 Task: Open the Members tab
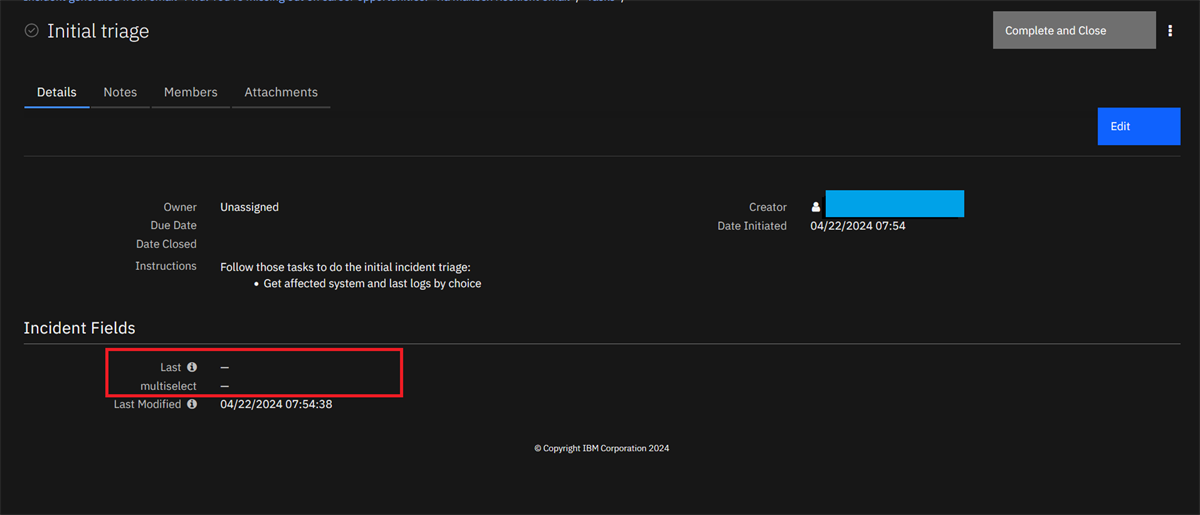191,92
